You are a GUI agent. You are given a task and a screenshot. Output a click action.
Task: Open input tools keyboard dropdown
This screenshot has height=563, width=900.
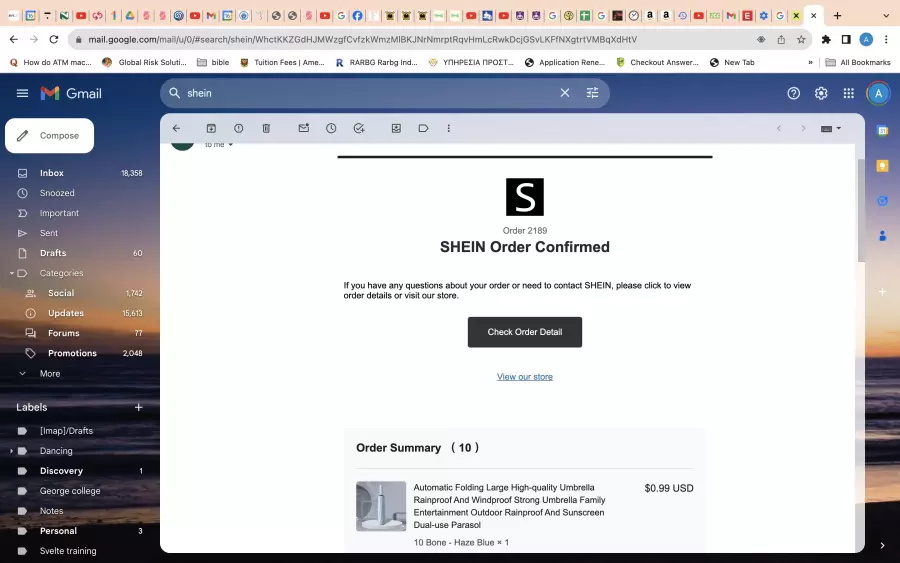831,129
